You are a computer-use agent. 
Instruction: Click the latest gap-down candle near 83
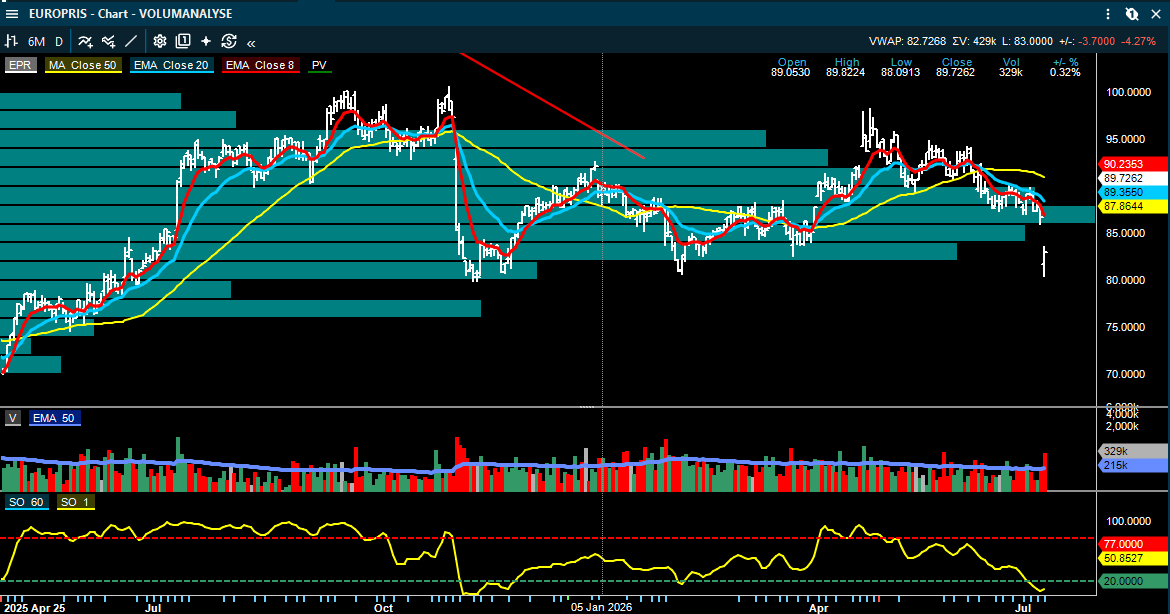(x=1045, y=261)
